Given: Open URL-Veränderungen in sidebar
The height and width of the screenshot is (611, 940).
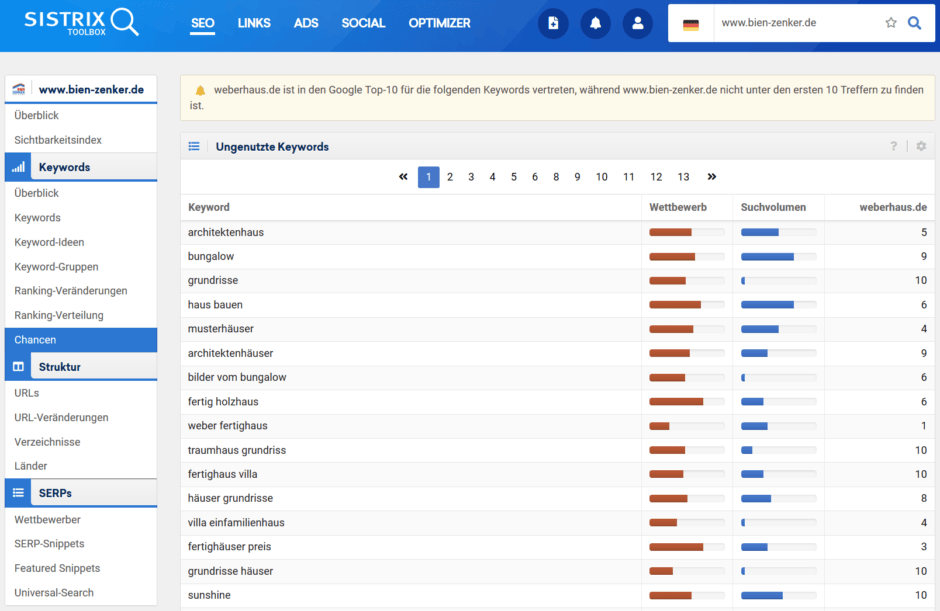Looking at the screenshot, I should tap(61, 417).
